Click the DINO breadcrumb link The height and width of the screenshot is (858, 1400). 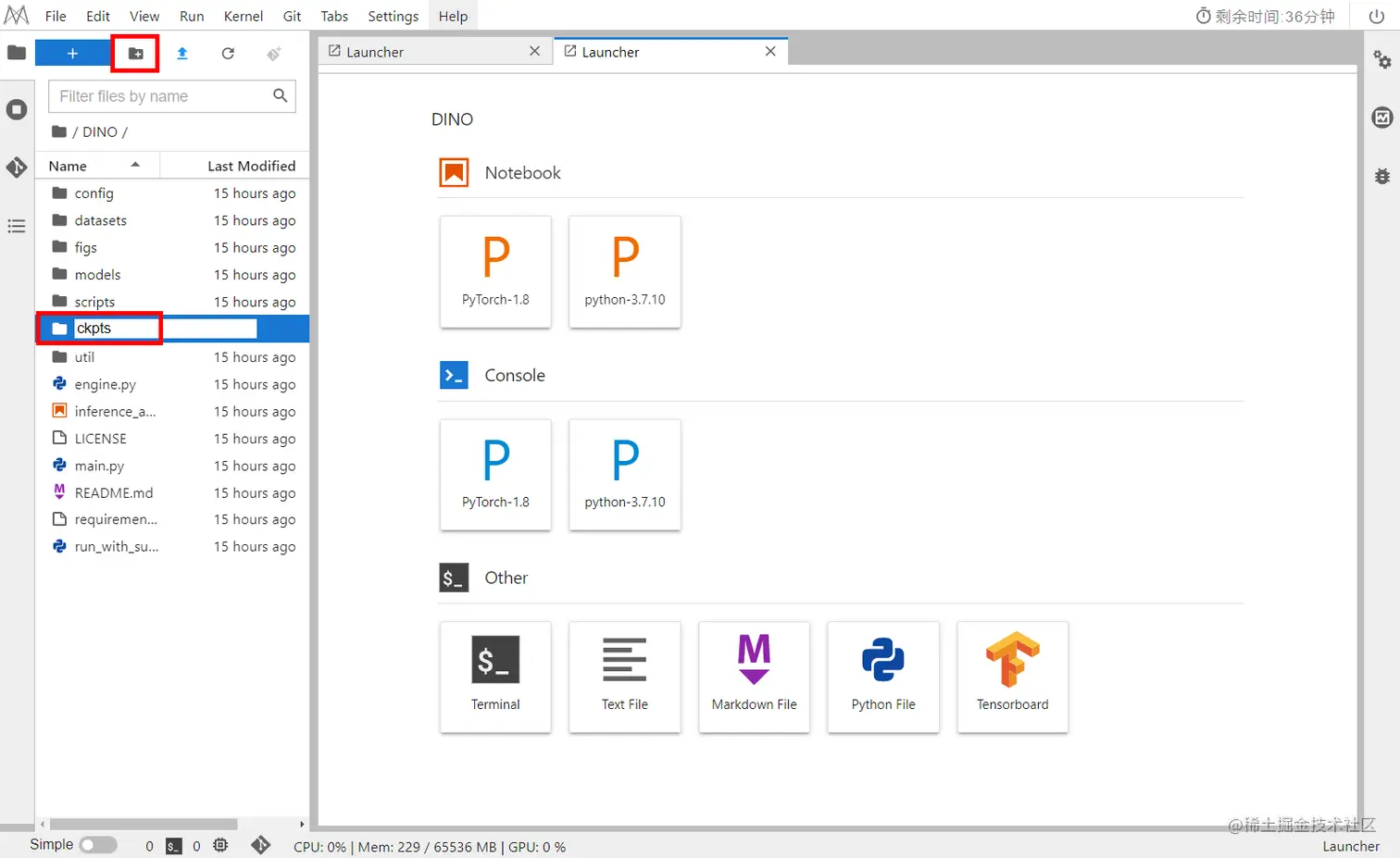pos(100,131)
